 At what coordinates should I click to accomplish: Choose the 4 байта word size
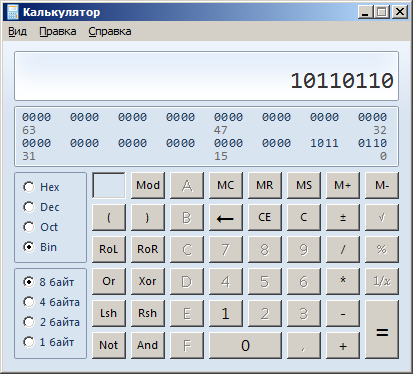coord(51,302)
